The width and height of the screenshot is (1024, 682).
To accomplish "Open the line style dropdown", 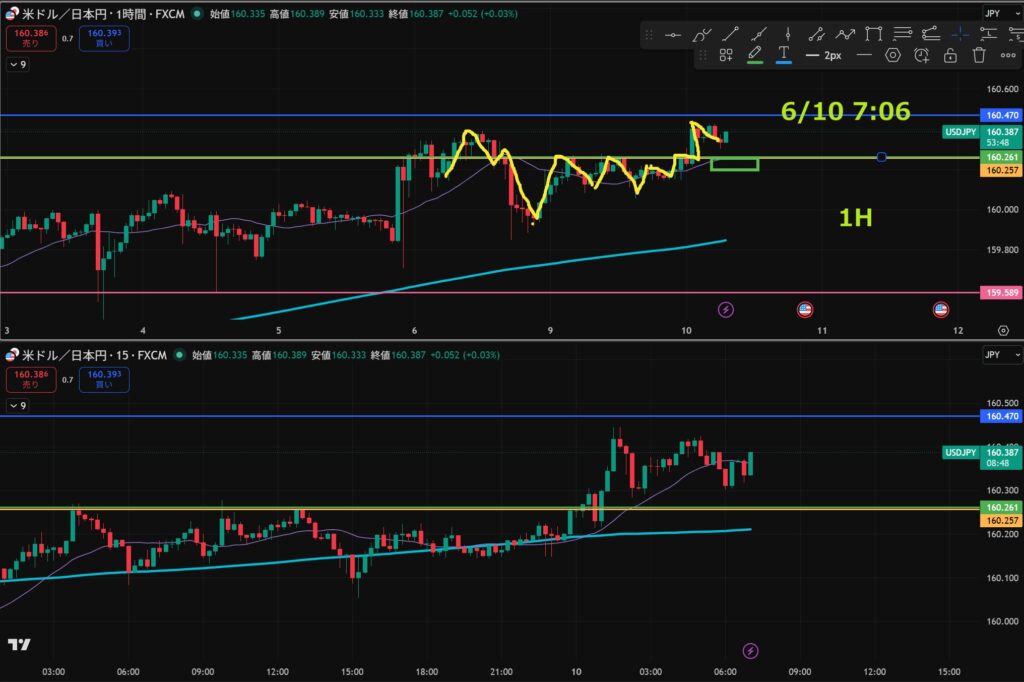I will click(x=863, y=56).
